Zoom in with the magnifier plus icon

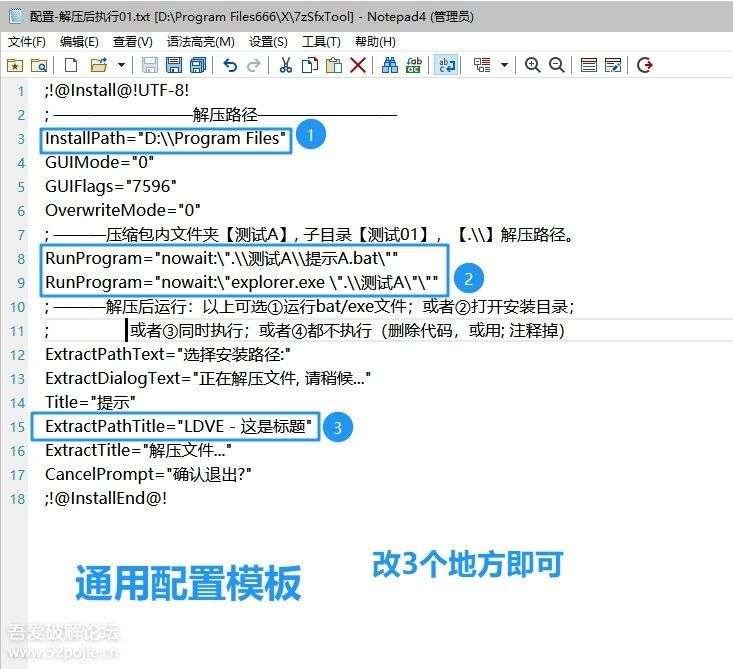click(x=532, y=65)
